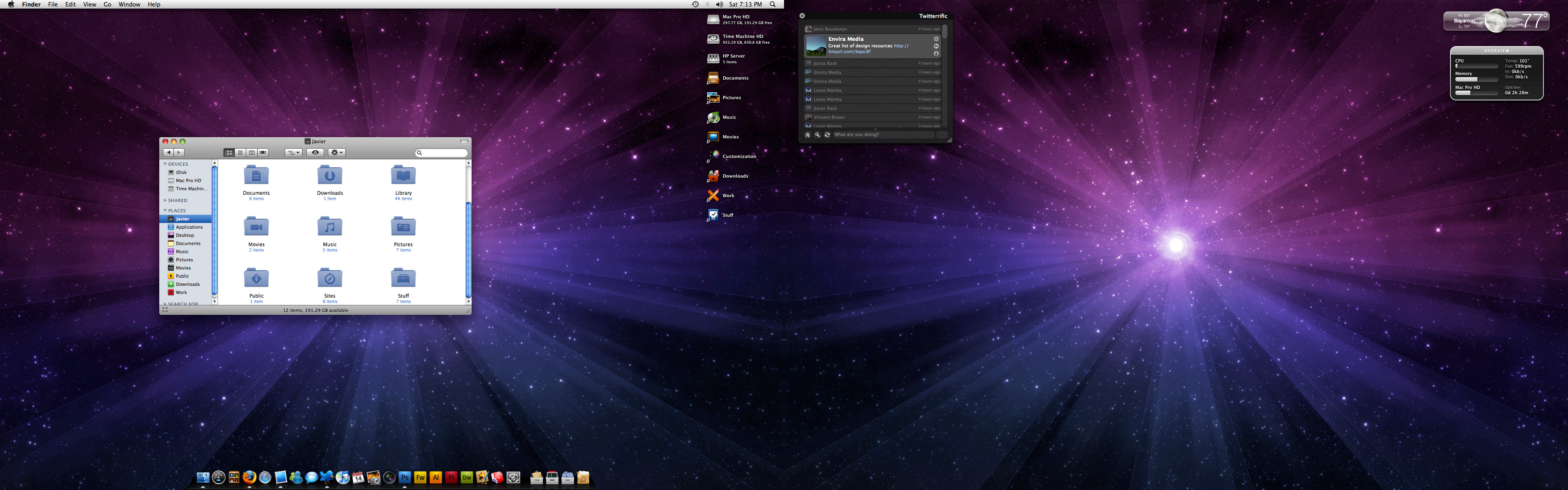Open the Window menu

(129, 4)
